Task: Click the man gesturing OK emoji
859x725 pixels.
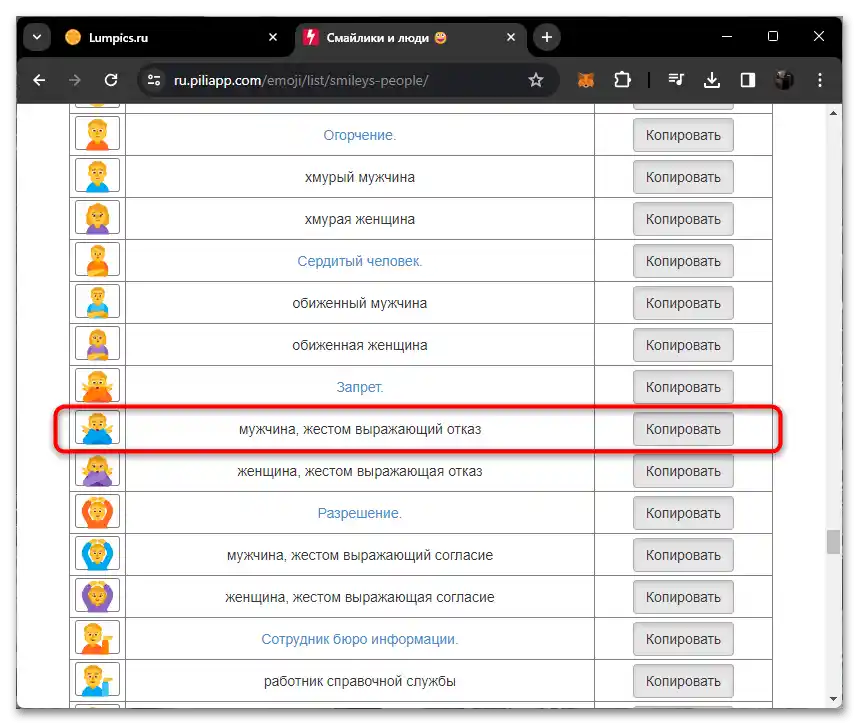Action: pos(98,555)
